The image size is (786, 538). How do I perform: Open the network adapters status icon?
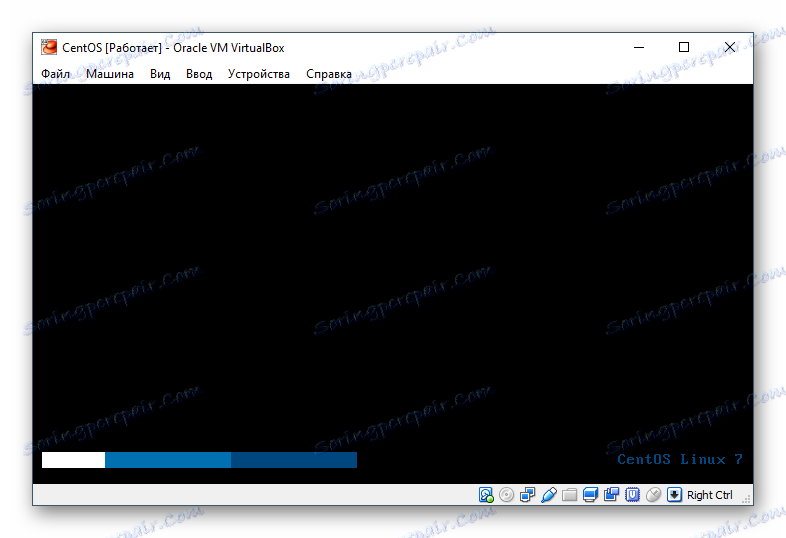tap(527, 495)
